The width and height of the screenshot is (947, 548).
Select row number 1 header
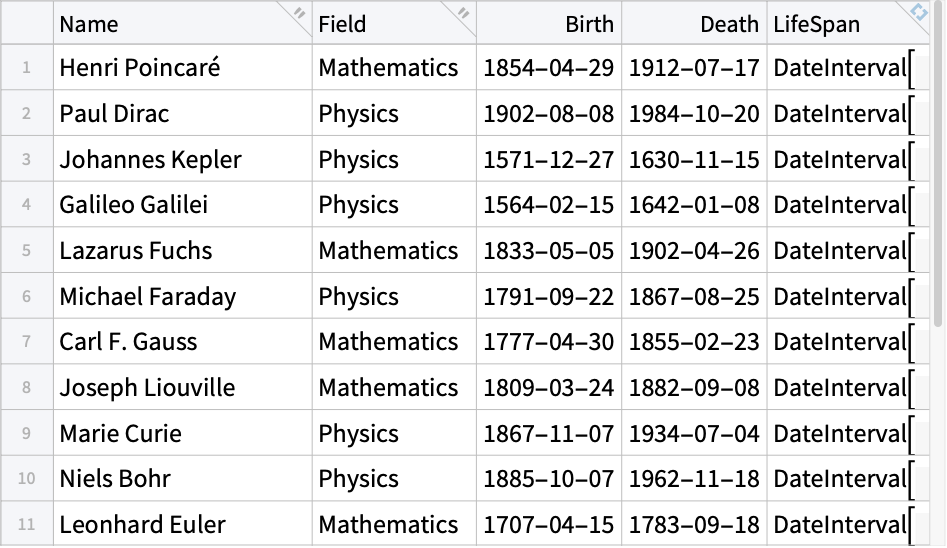point(27,68)
